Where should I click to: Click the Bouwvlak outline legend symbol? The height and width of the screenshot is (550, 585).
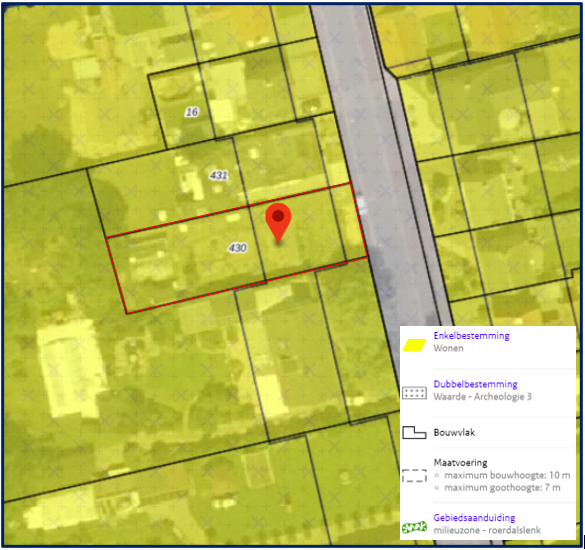(x=414, y=433)
